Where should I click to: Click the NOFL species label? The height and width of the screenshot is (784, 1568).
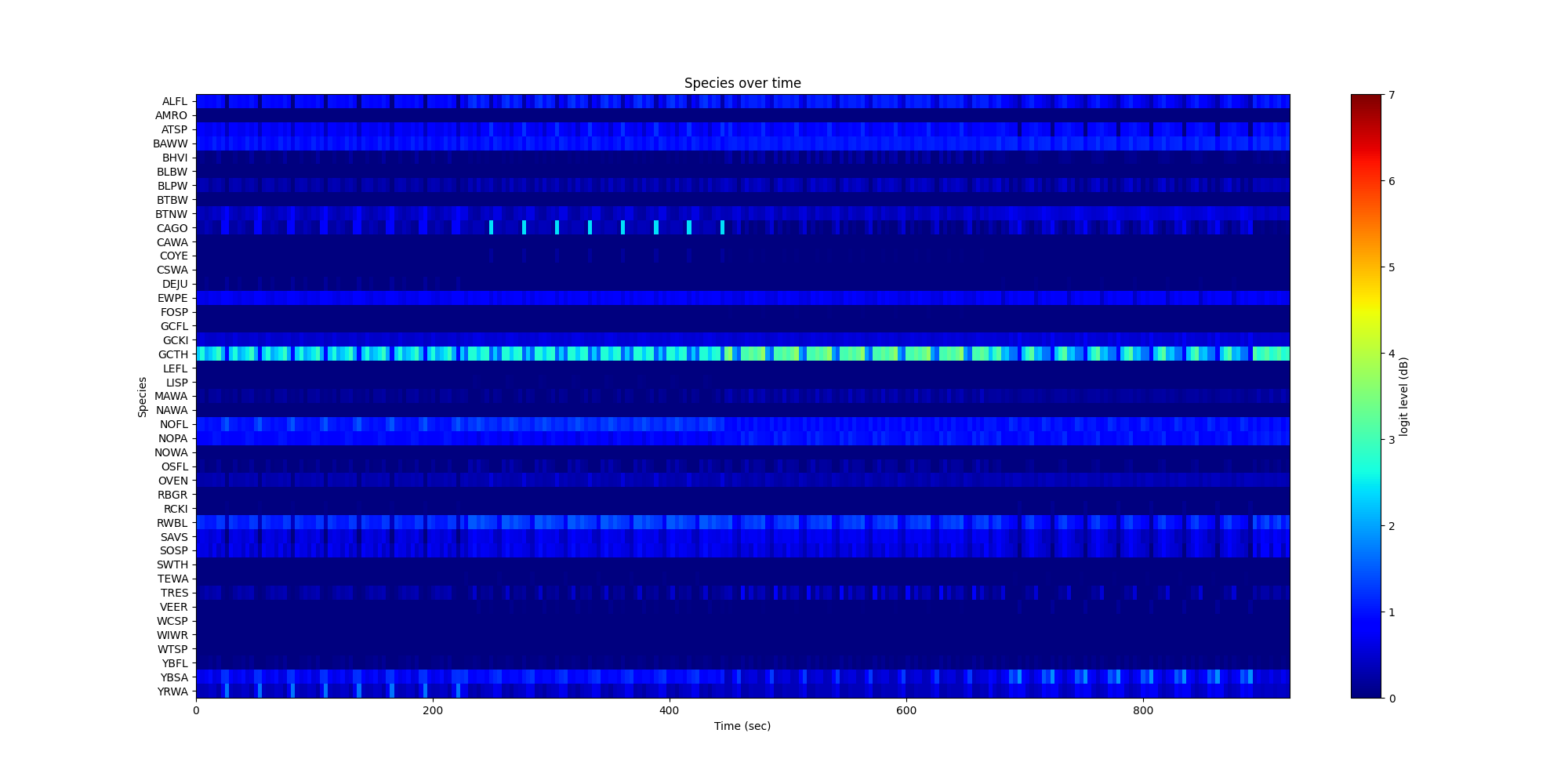coord(173,424)
